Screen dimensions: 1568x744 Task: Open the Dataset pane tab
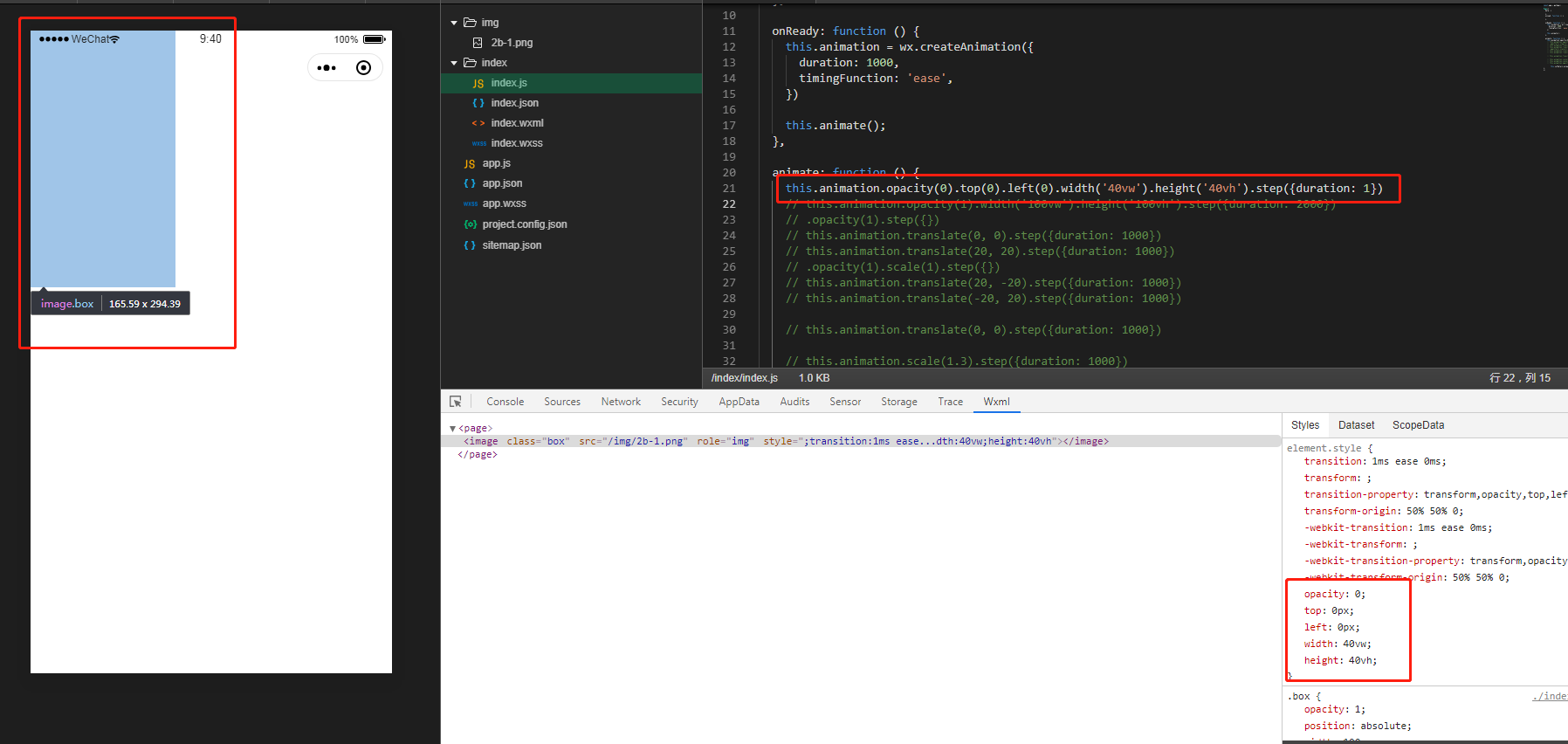(x=1356, y=425)
